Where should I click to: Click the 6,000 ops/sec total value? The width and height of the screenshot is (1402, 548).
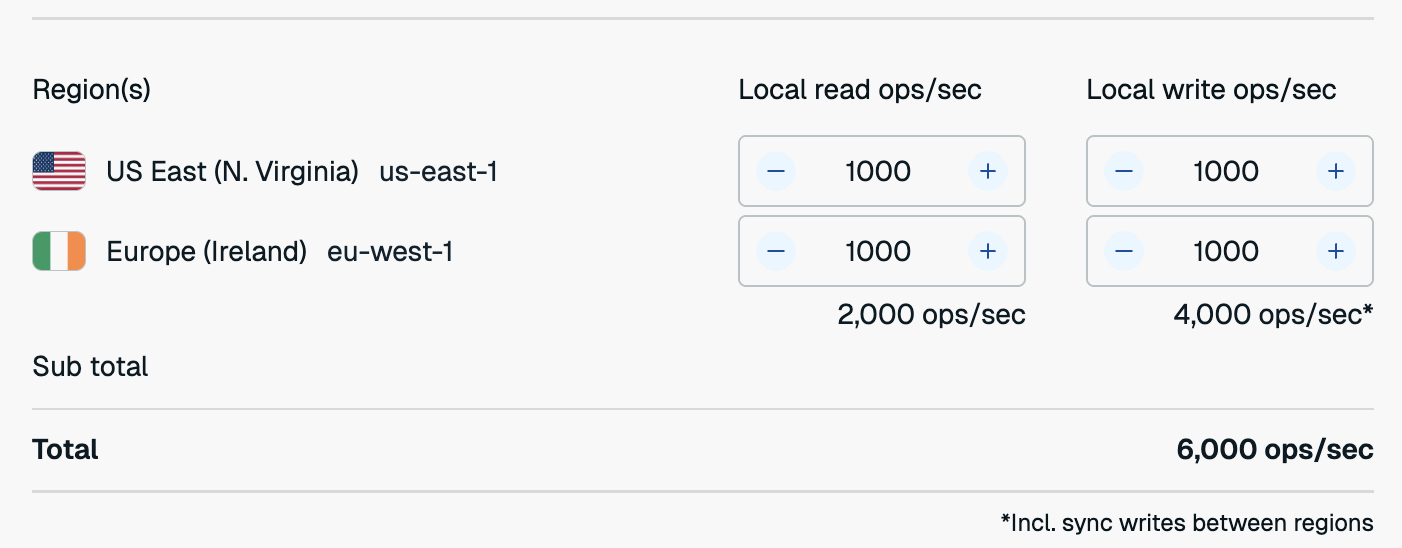tap(1275, 450)
